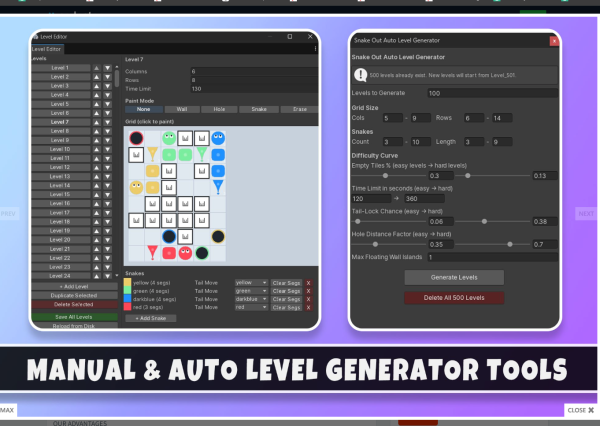The width and height of the screenshot is (600, 426).
Task: Click the + Add Level button
Action: (74, 286)
